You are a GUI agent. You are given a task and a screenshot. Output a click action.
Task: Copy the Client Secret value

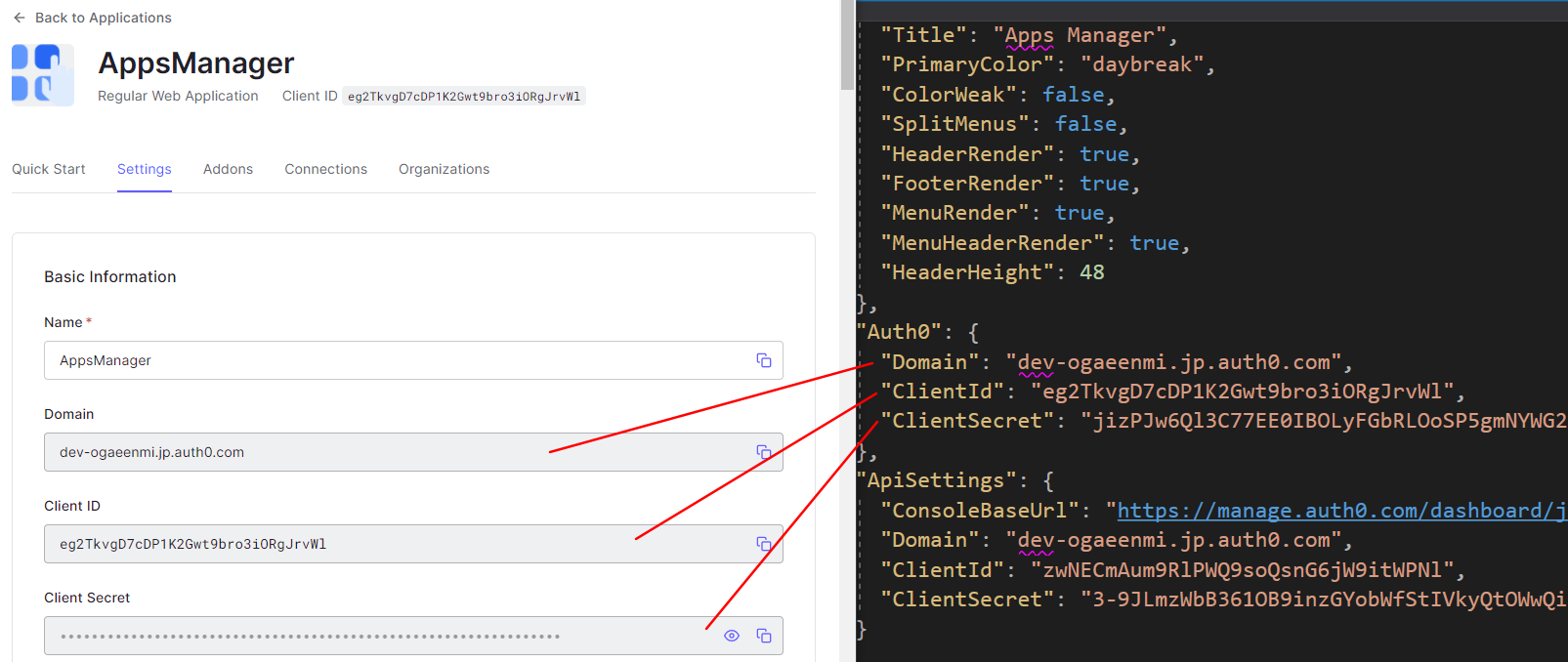pos(764,636)
